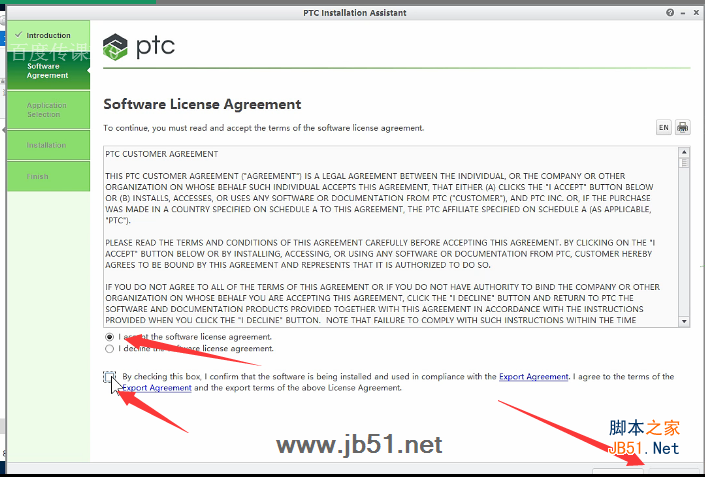This screenshot has height=477, width=705.
Task: Click the license text scrollbar thumb
Action: click(x=684, y=163)
